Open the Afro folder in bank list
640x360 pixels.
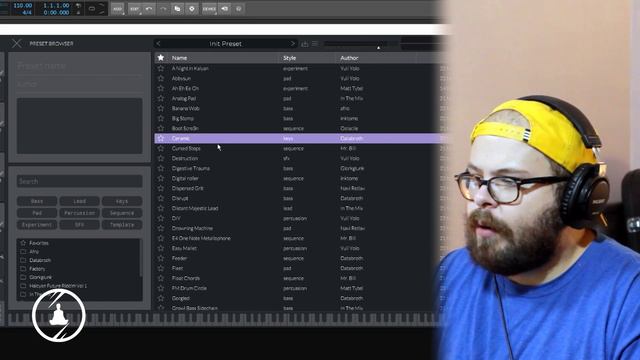click(34, 252)
